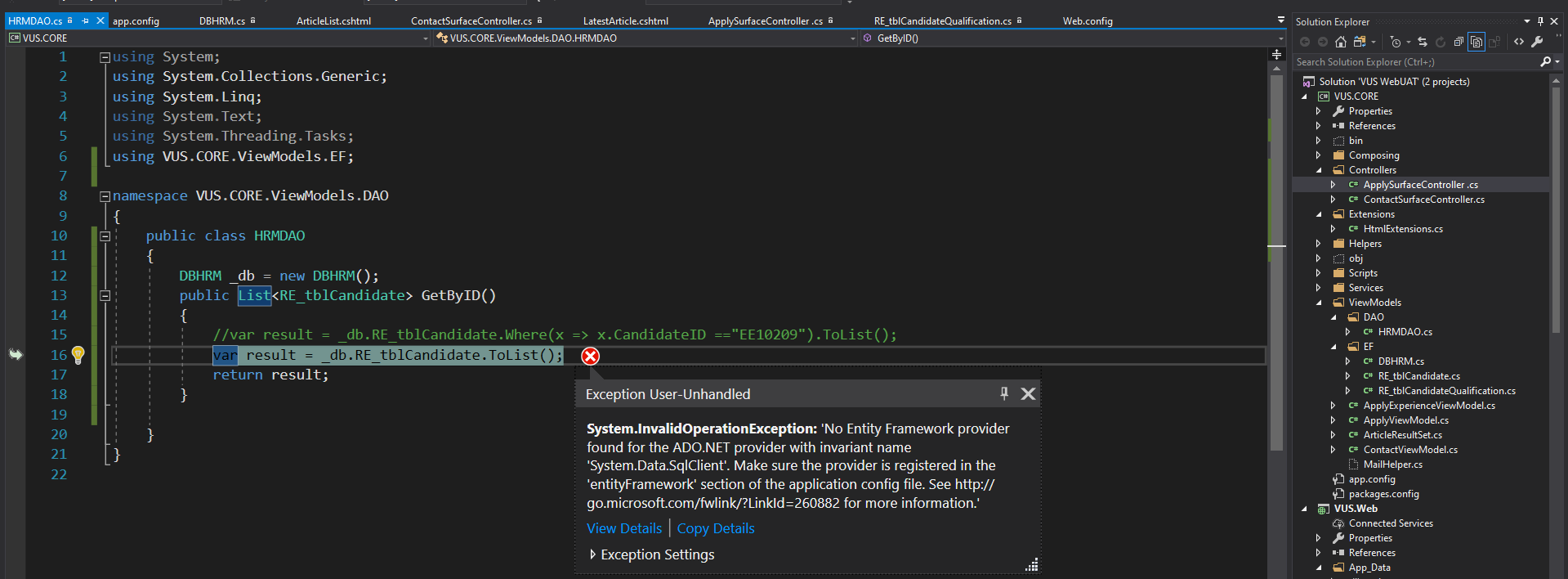
Task: Click Collapse All in Solution Explorer
Action: 1459,42
